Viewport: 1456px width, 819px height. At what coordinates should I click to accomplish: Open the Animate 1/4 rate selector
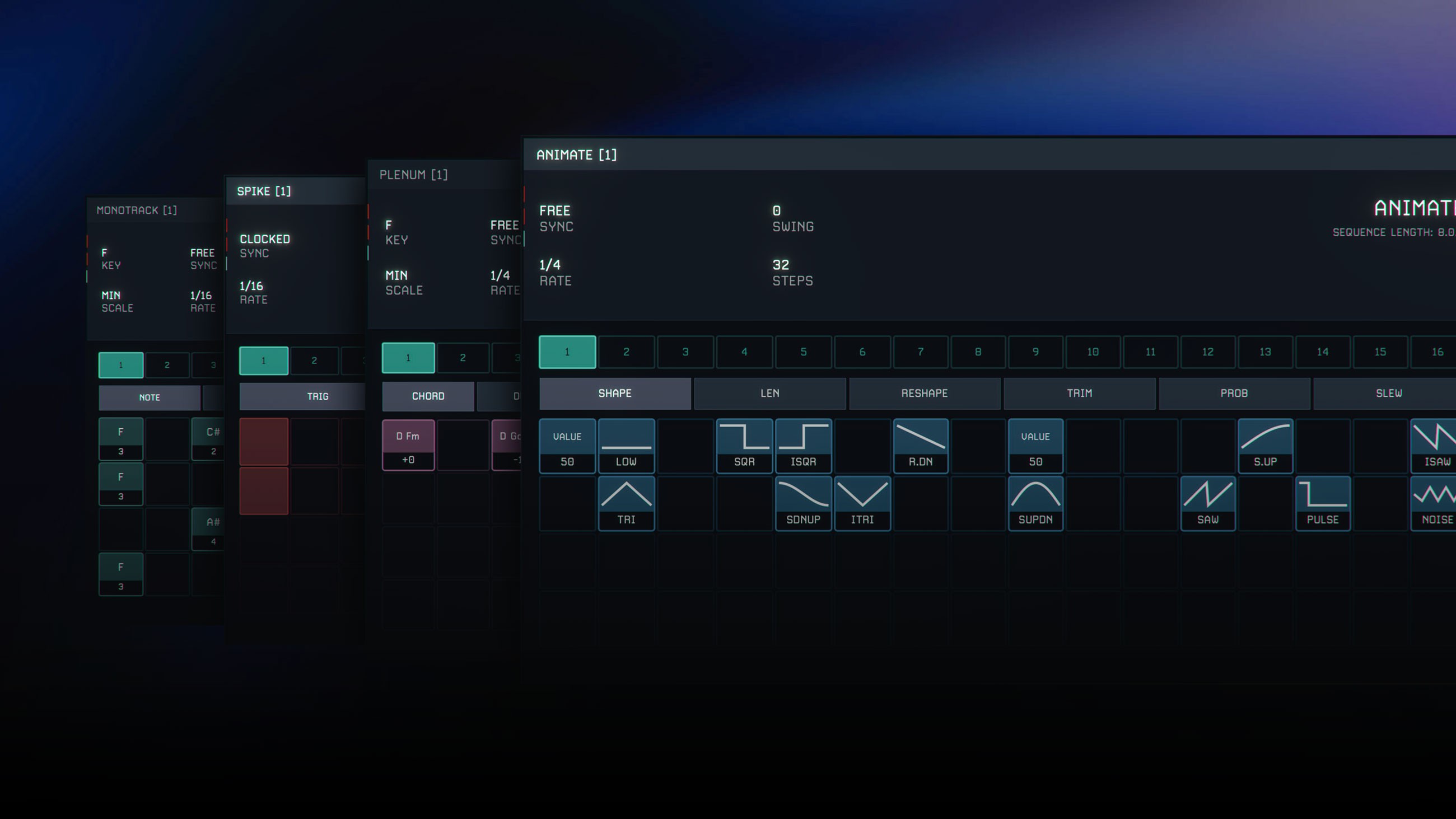[554, 272]
